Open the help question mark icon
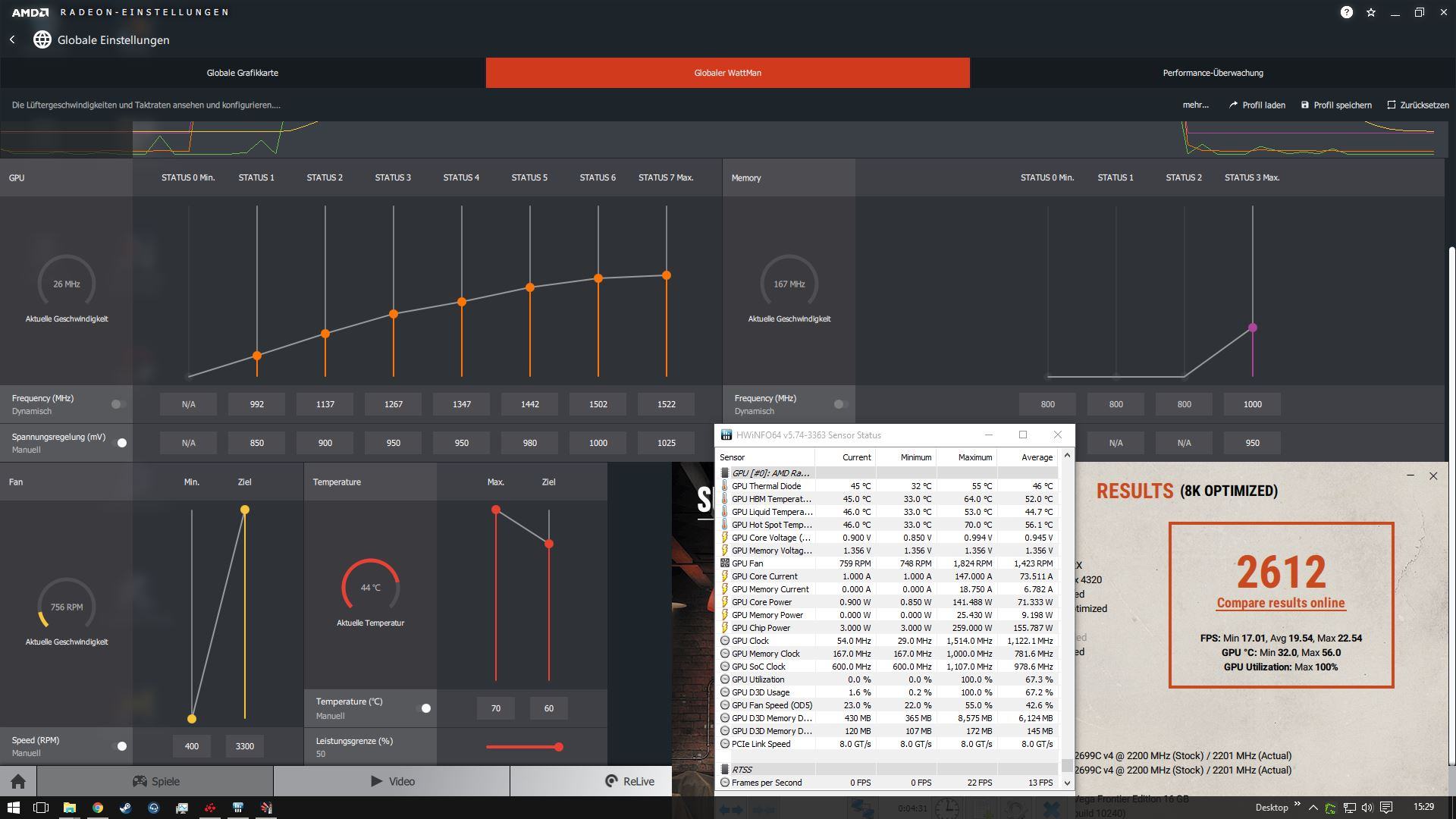 (x=1346, y=12)
